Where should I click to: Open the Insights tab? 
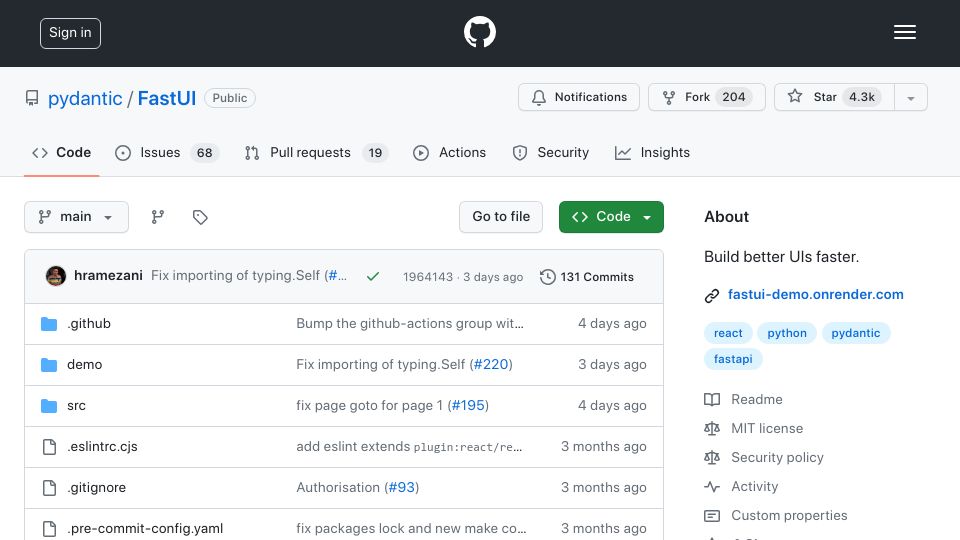652,152
